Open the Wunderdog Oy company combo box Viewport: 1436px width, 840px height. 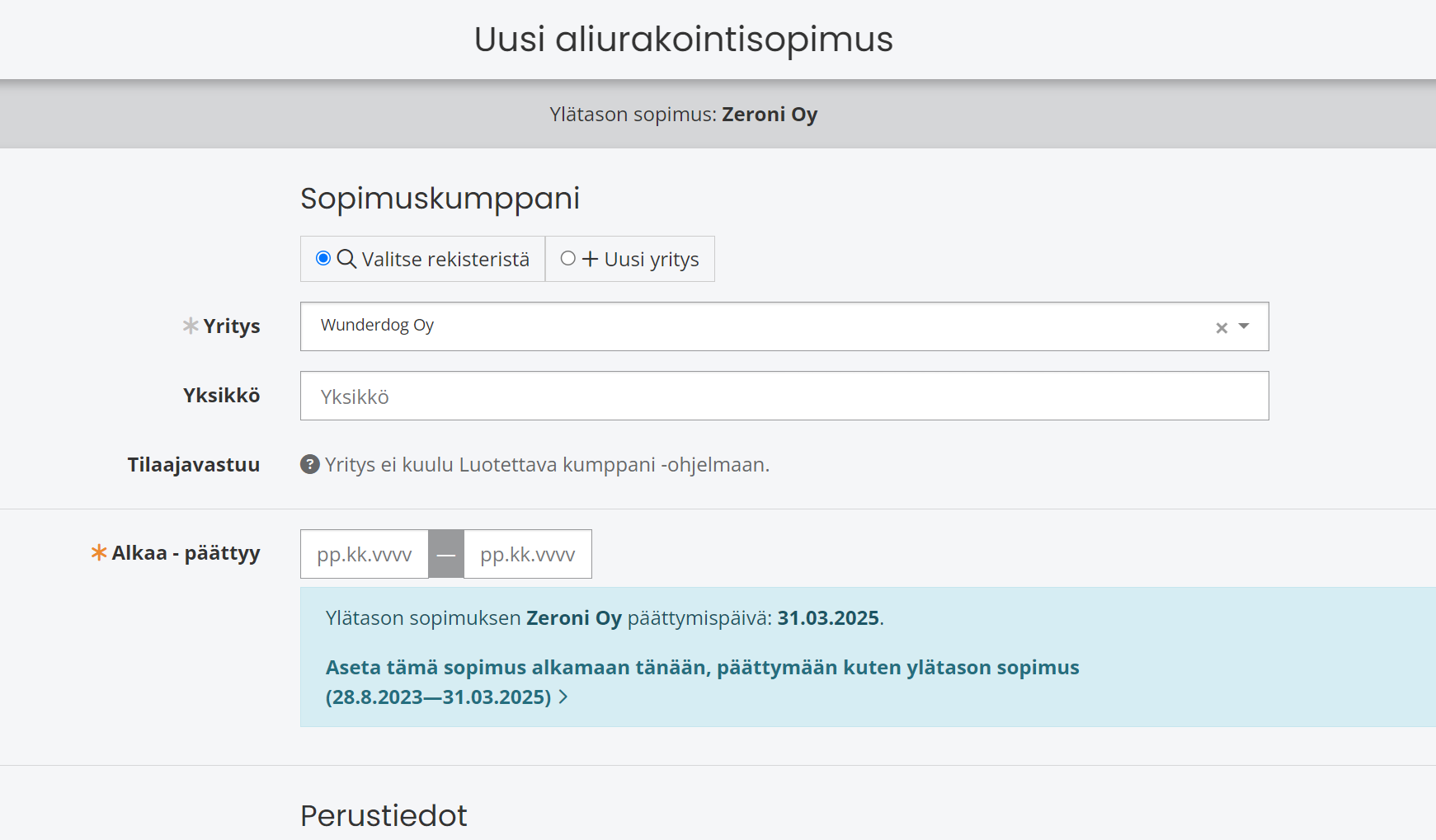[x=784, y=326]
